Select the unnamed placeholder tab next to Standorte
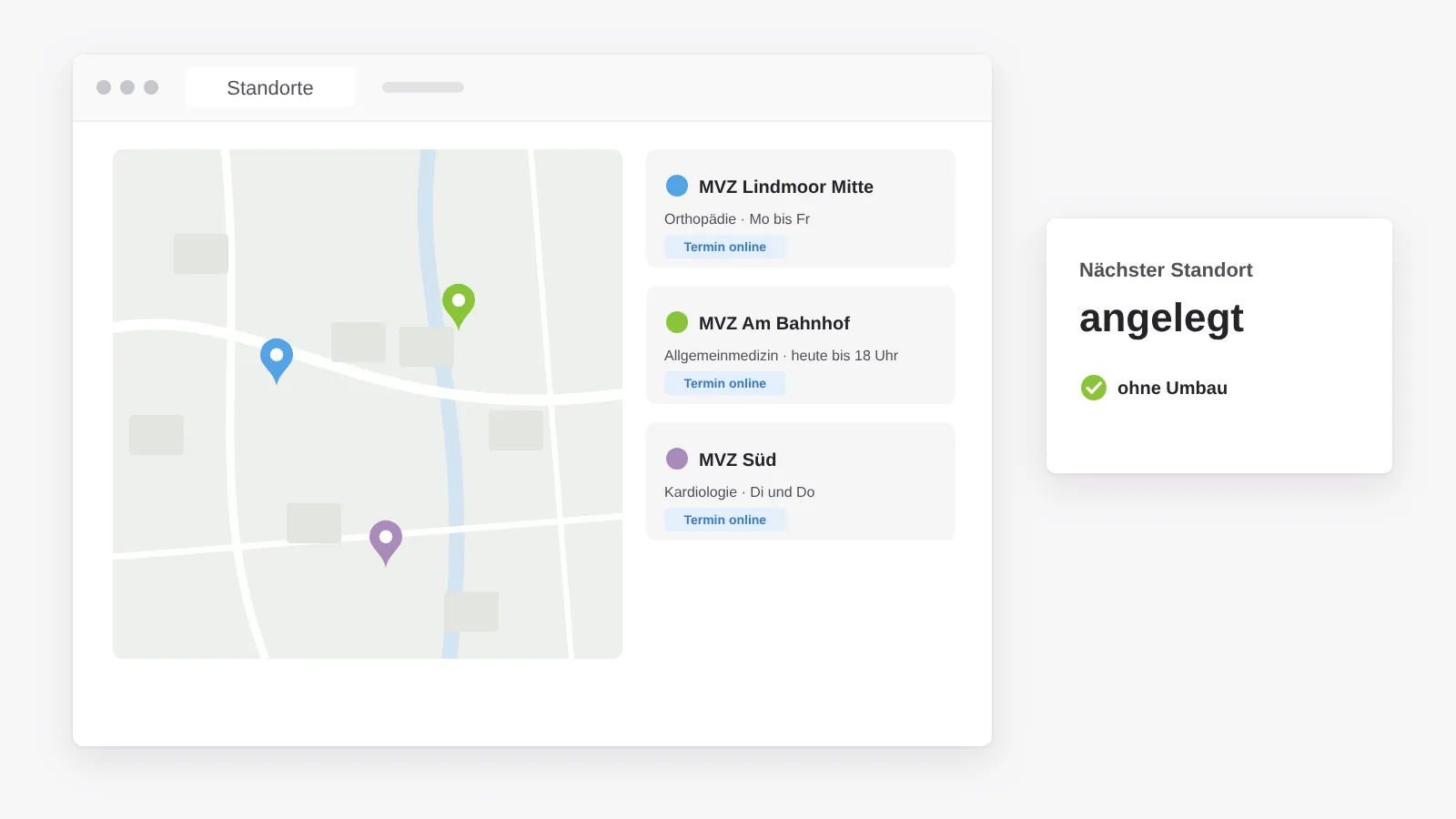1456x819 pixels. [423, 87]
